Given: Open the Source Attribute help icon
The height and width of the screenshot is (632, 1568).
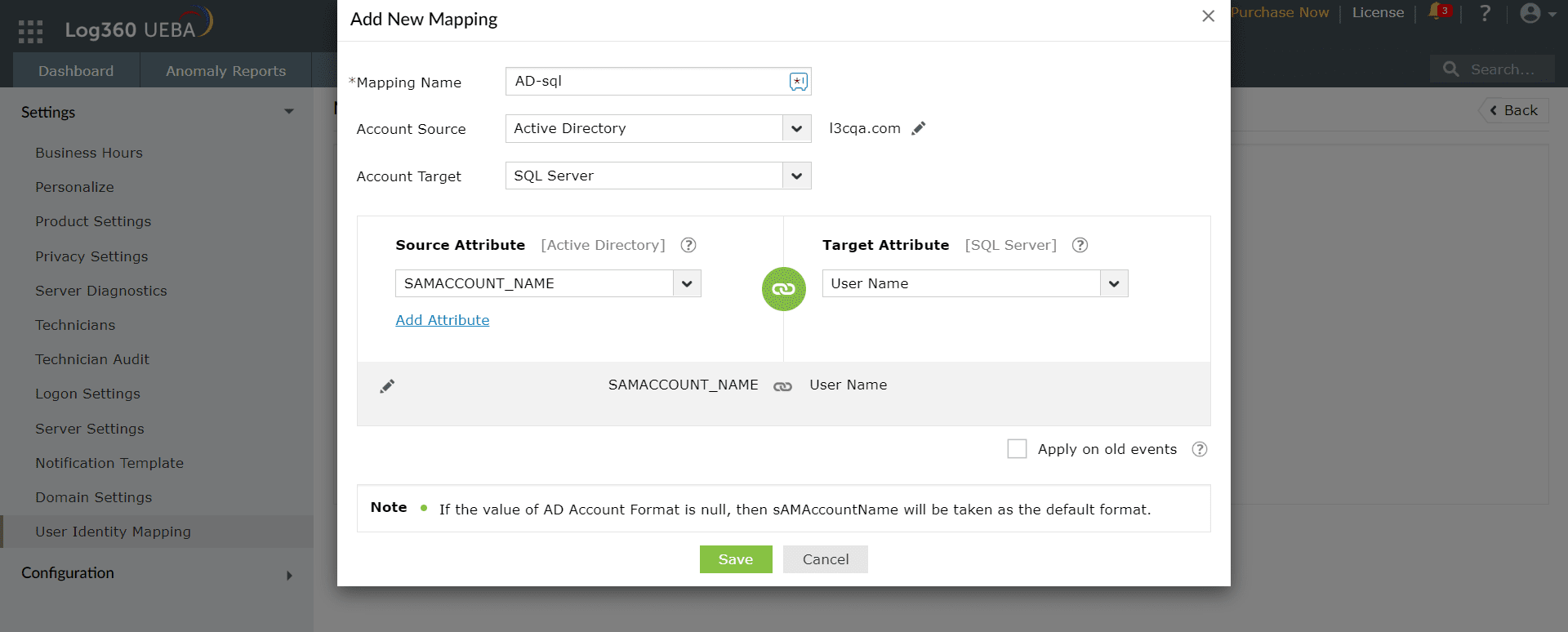Looking at the screenshot, I should [688, 245].
